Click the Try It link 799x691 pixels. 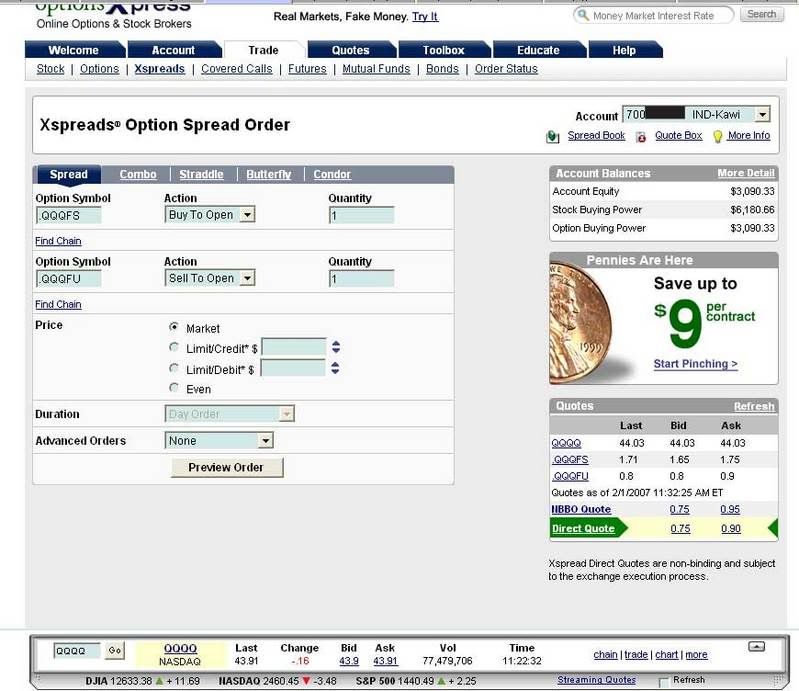pyautogui.click(x=425, y=16)
